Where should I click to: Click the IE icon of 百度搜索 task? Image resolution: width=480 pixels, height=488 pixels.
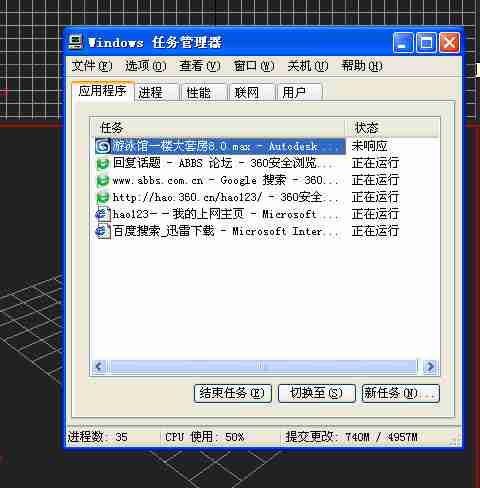click(103, 231)
